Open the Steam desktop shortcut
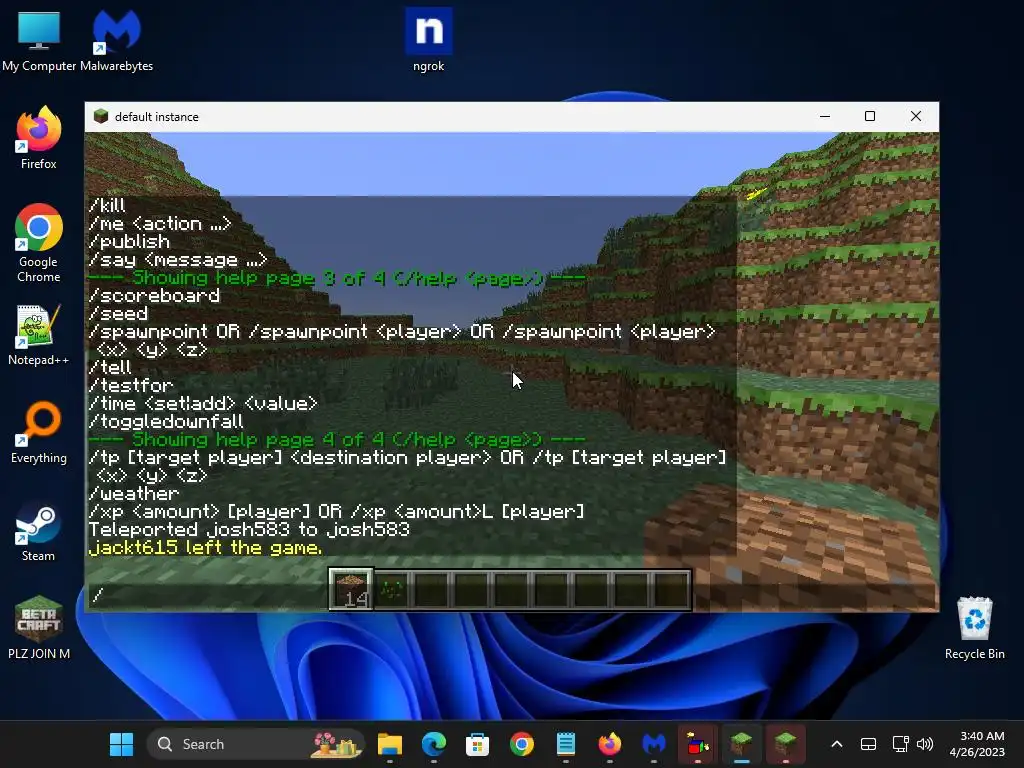The width and height of the screenshot is (1024, 768). coord(39,530)
